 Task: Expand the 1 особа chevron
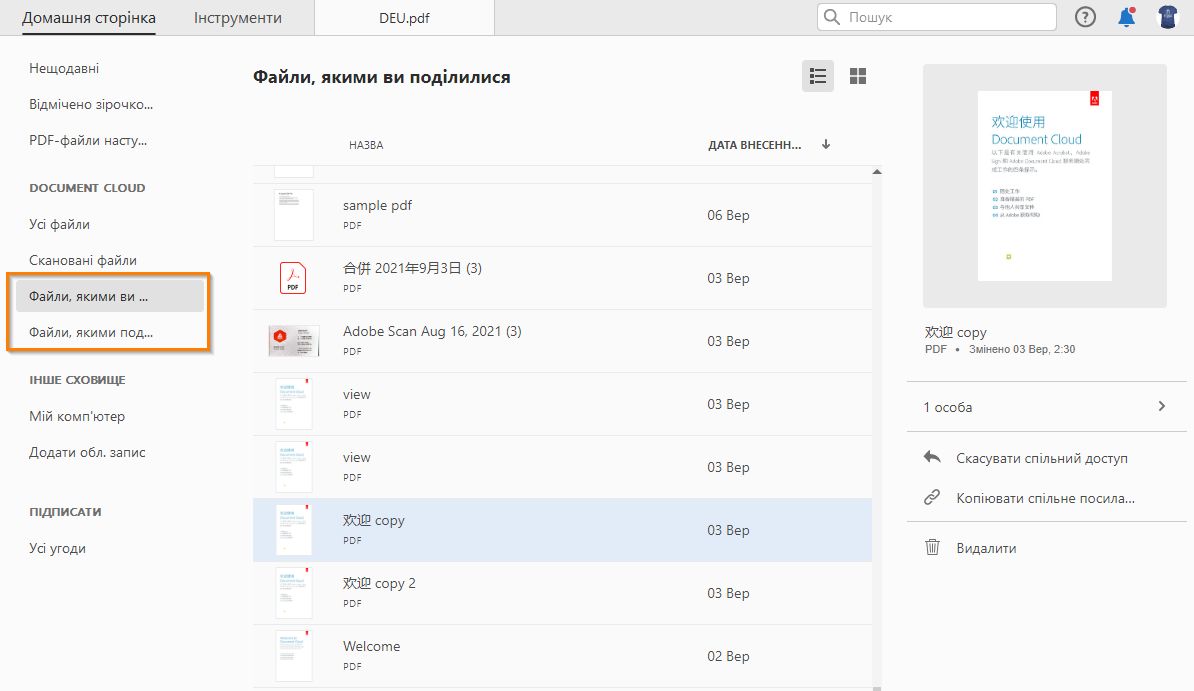1161,406
